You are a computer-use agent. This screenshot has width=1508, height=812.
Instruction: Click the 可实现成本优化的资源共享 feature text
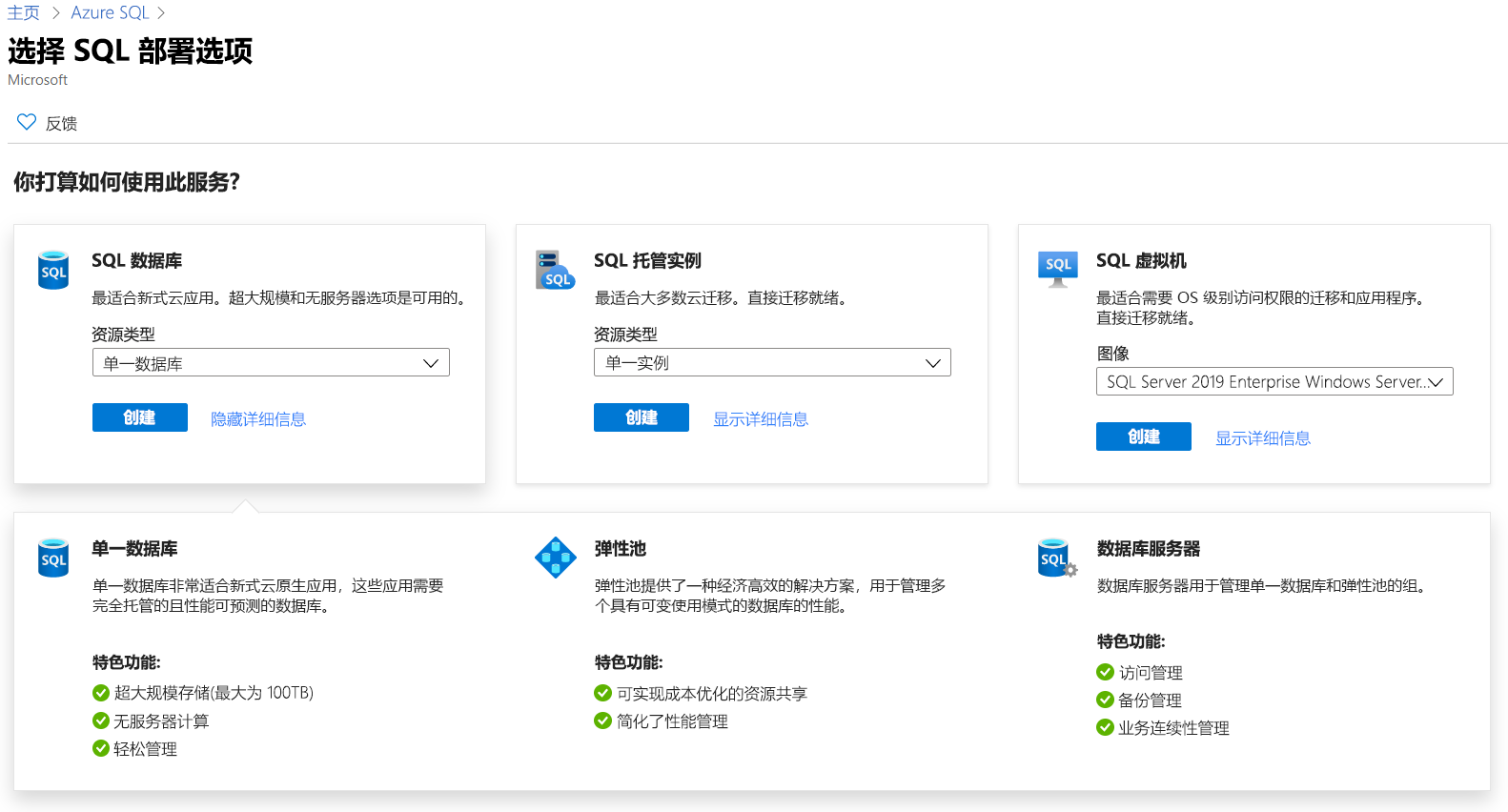(711, 694)
